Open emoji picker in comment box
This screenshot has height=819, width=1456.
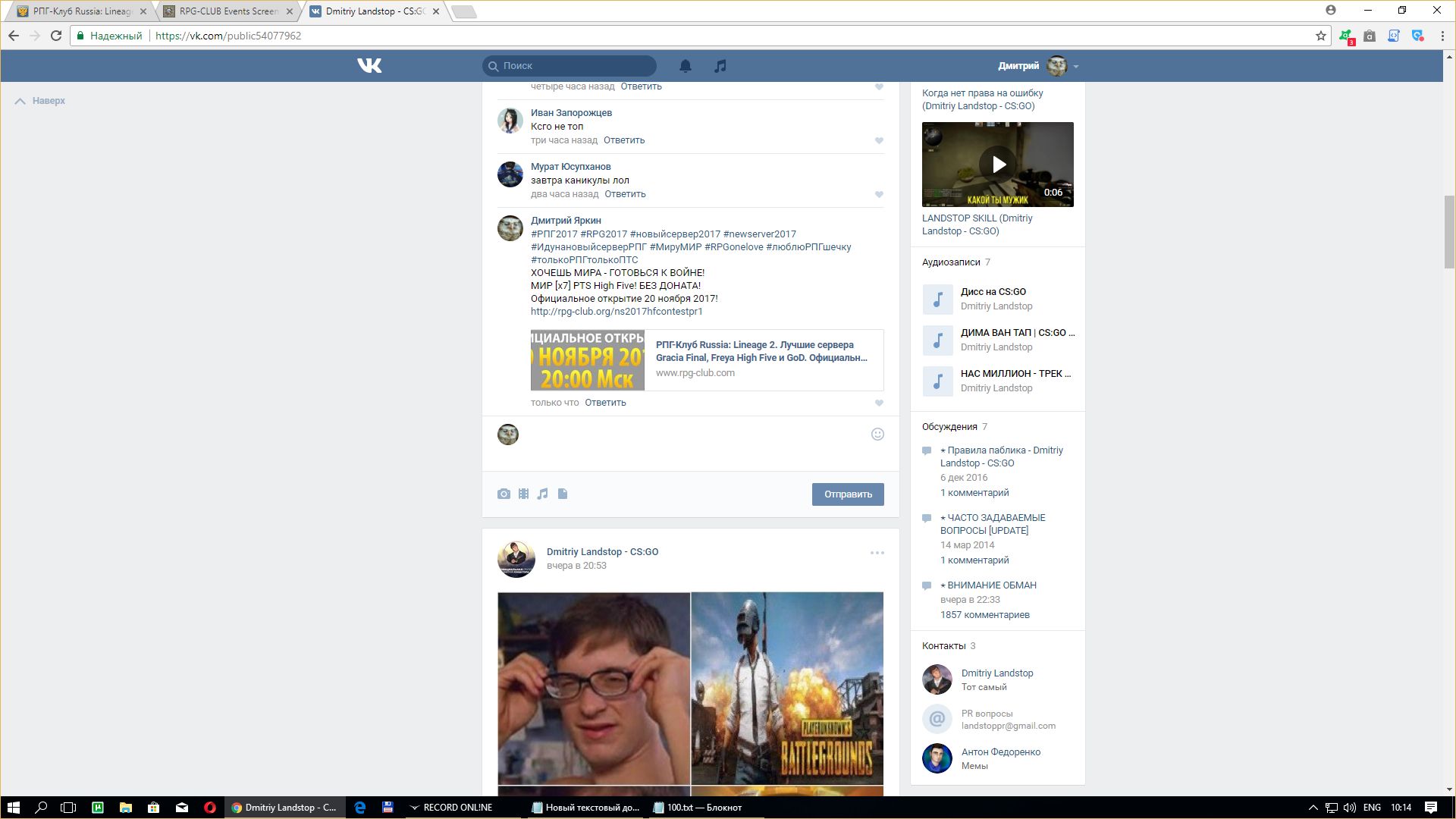coord(877,435)
